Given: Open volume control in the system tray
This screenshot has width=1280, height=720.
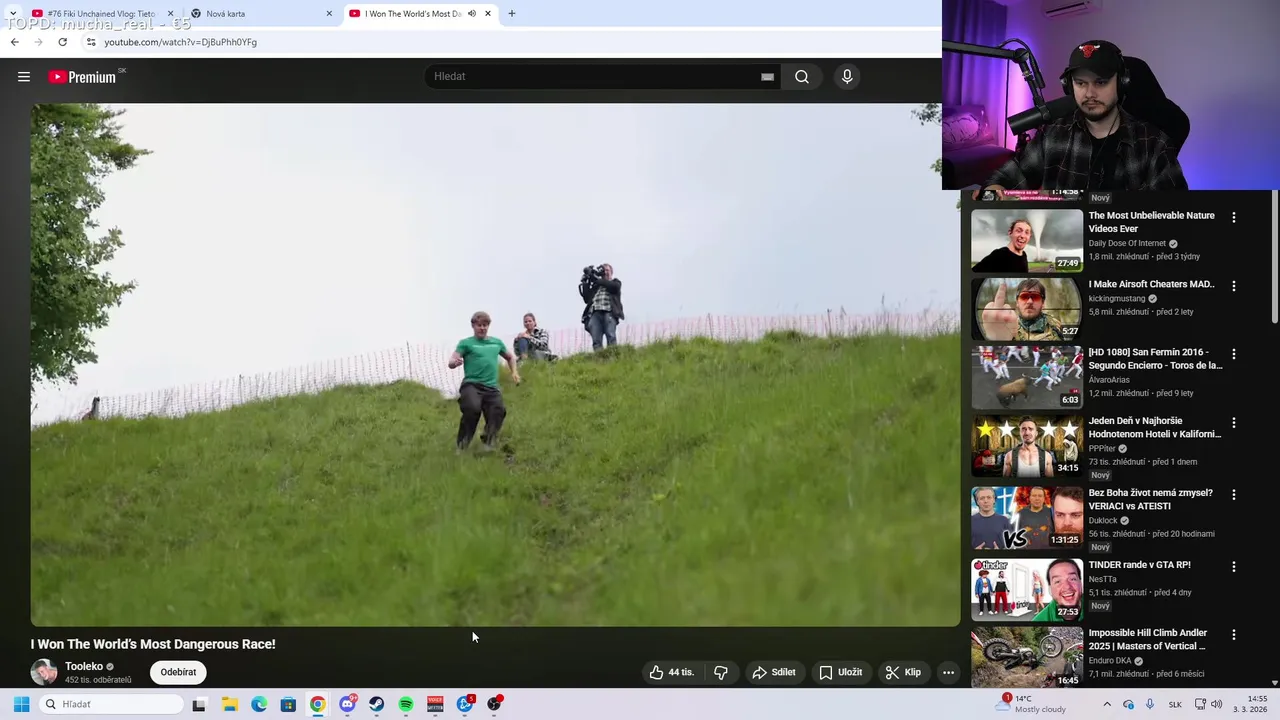Looking at the screenshot, I should (x=1217, y=704).
